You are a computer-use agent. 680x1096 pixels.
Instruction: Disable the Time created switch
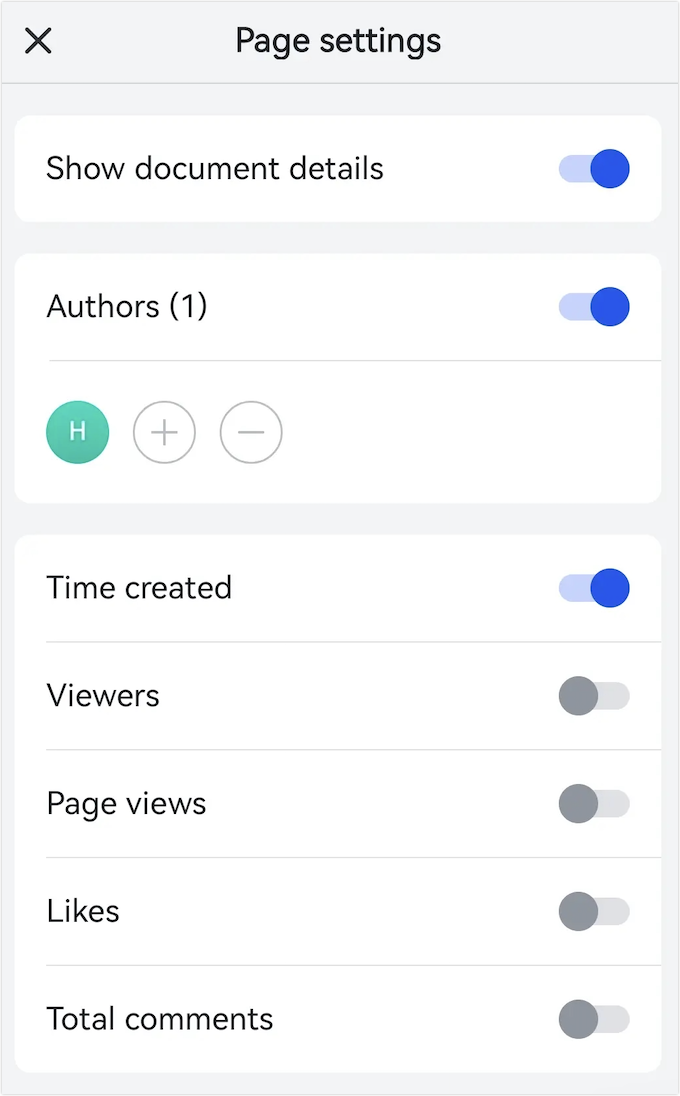point(594,588)
